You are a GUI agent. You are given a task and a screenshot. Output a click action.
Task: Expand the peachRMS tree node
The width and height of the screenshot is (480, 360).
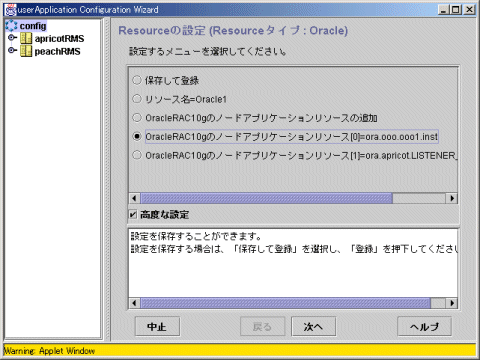pos(12,50)
